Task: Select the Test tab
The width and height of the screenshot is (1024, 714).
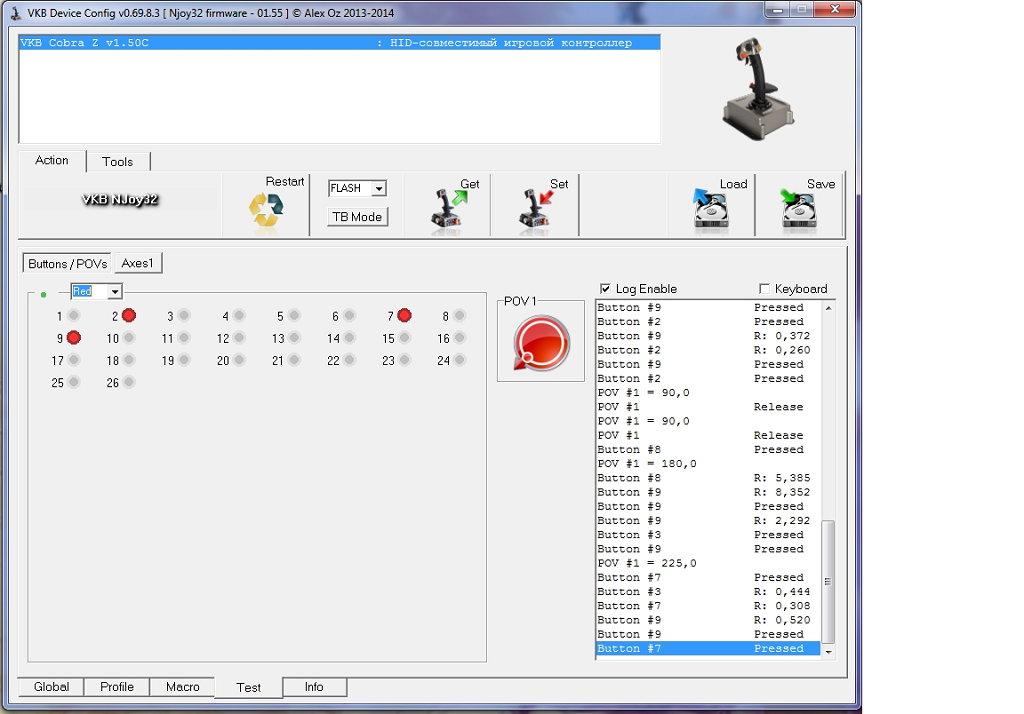Action: click(x=249, y=687)
